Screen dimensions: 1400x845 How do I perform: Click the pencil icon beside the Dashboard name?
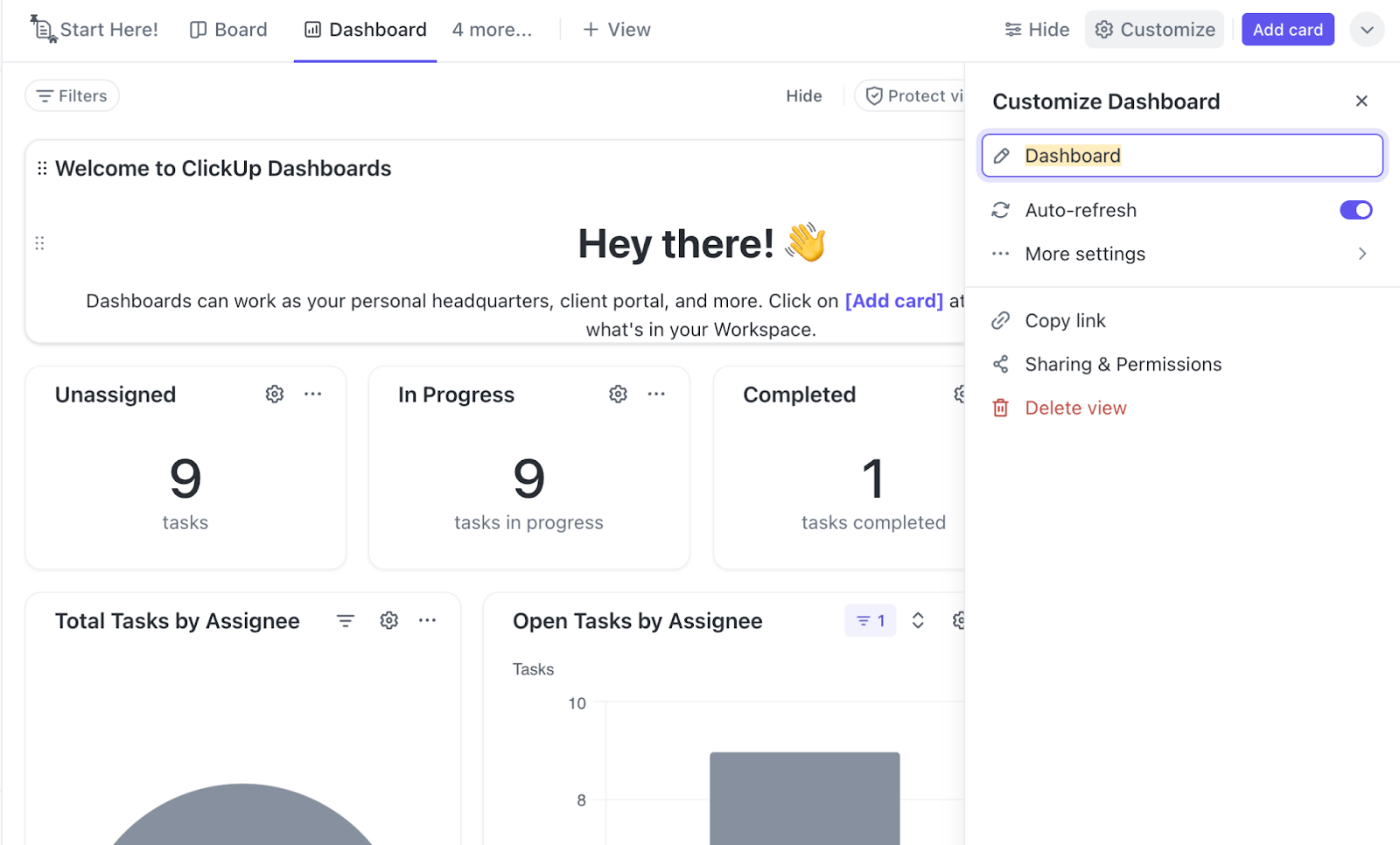click(x=1003, y=155)
